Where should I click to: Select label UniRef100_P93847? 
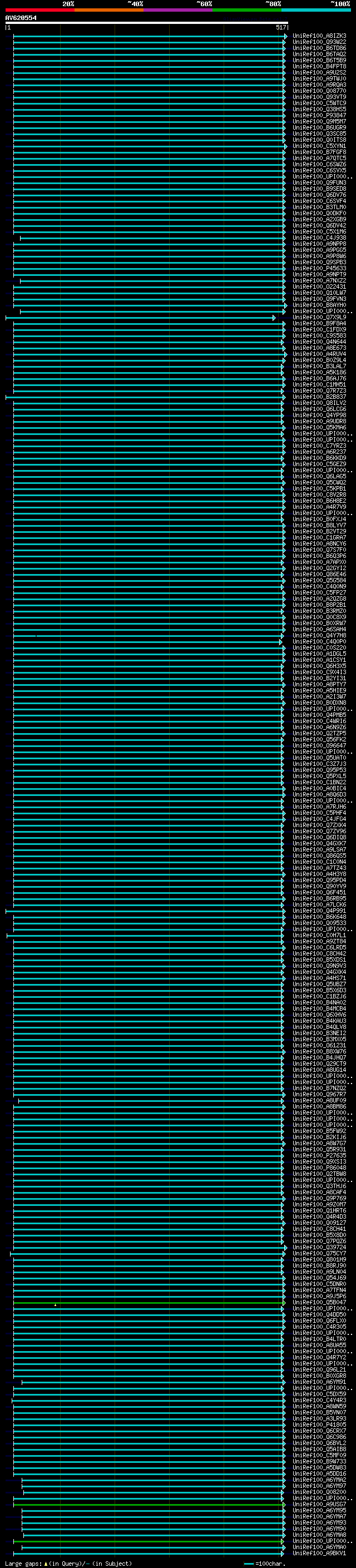[x=319, y=115]
